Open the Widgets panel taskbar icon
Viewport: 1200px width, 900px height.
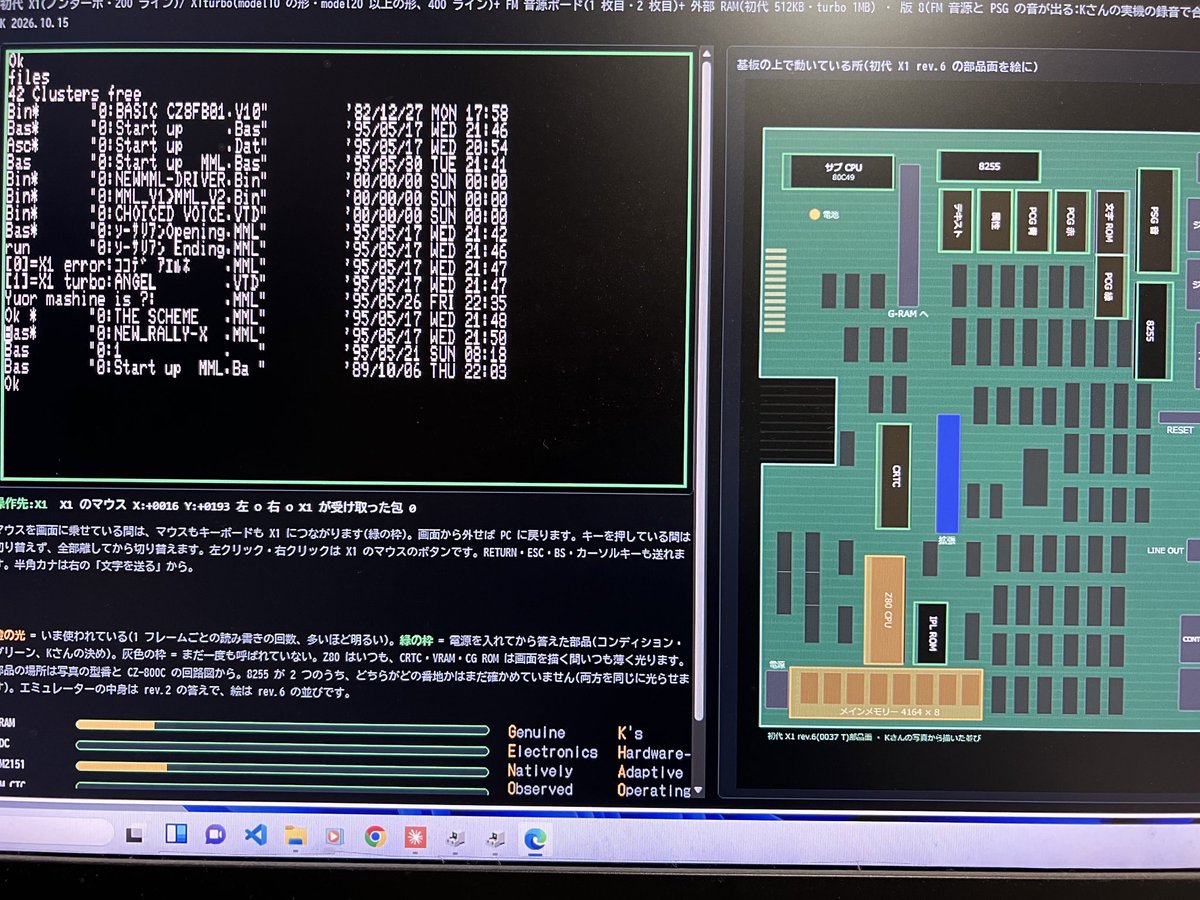point(176,834)
